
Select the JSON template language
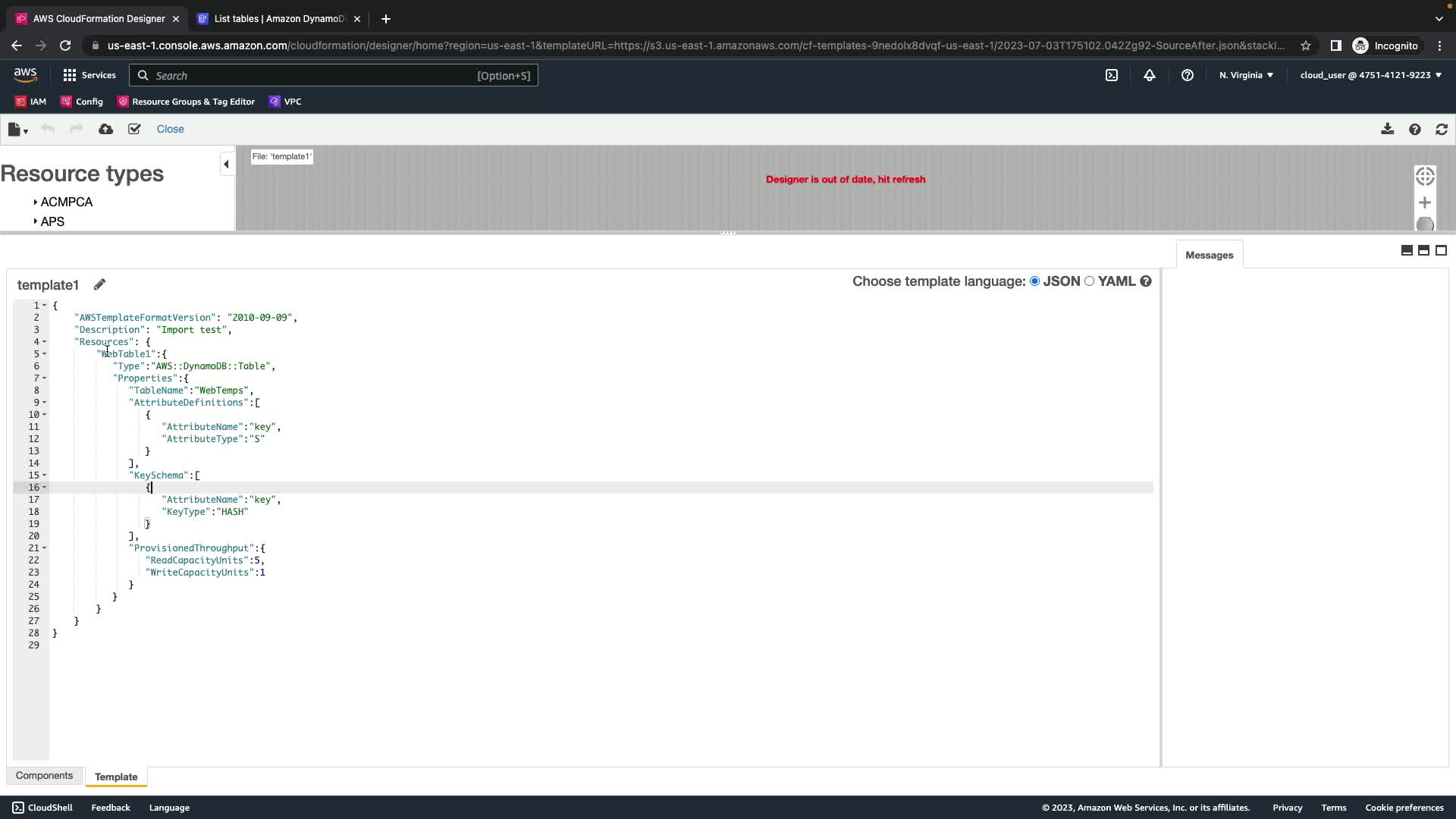[x=1034, y=281]
